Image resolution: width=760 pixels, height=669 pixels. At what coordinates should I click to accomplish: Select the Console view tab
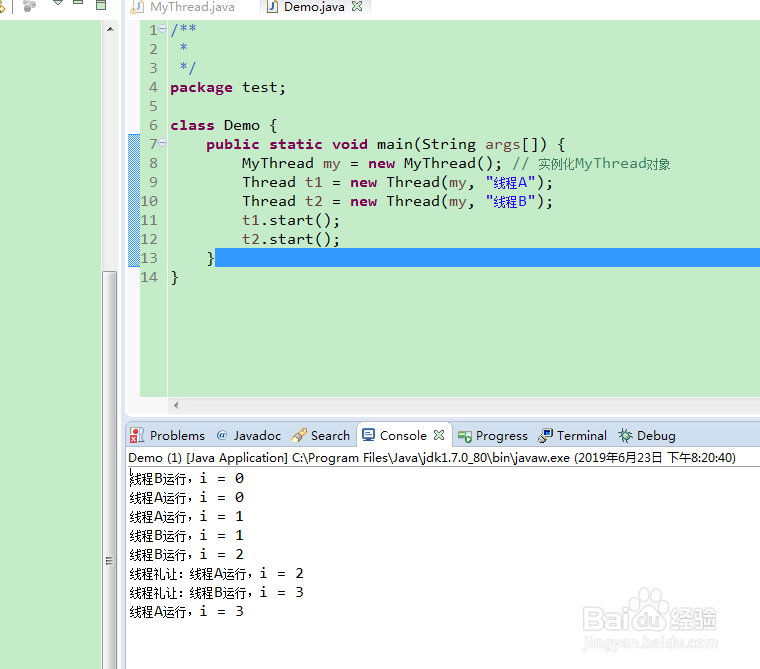(403, 435)
